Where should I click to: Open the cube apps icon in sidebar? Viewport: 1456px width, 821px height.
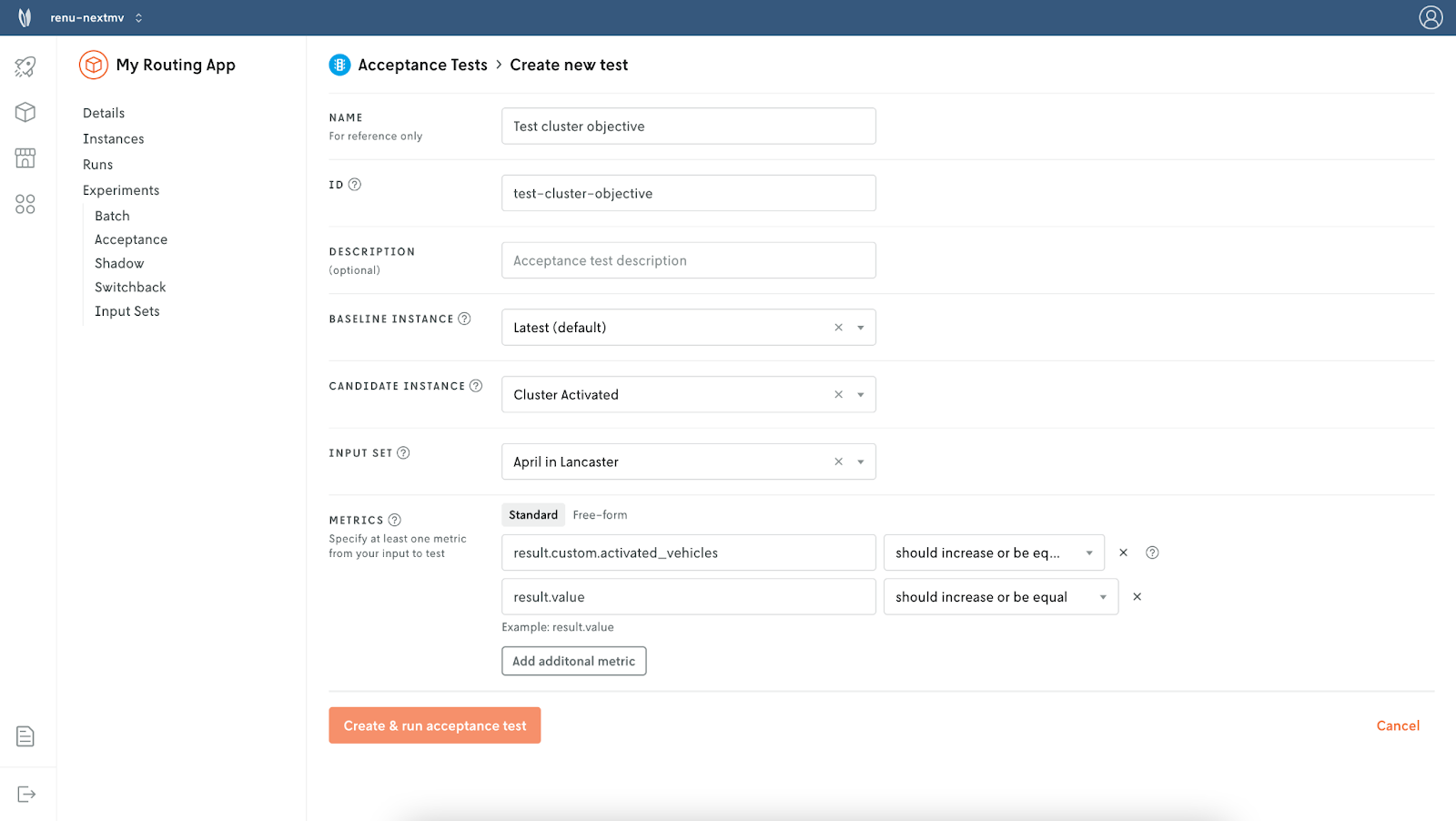click(25, 112)
